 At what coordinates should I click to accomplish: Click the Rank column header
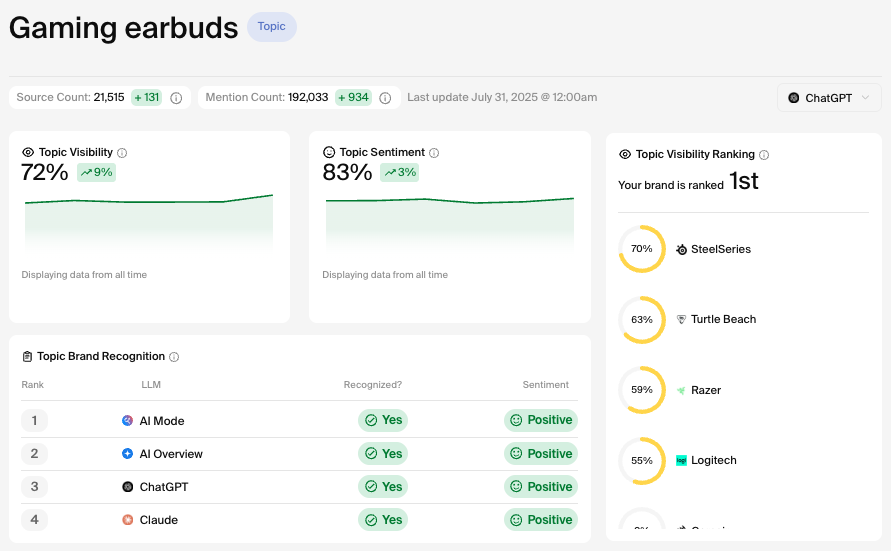tap(32, 385)
